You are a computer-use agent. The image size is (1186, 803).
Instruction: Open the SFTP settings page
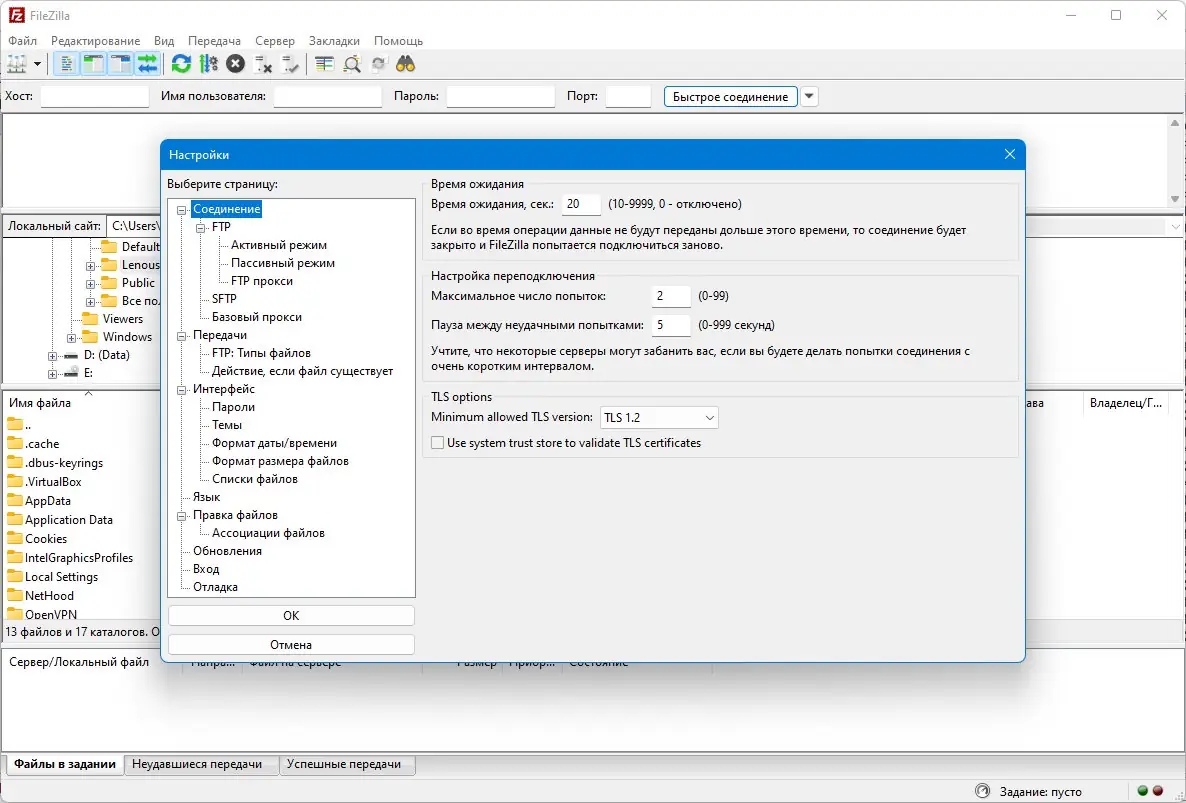pyautogui.click(x=225, y=299)
